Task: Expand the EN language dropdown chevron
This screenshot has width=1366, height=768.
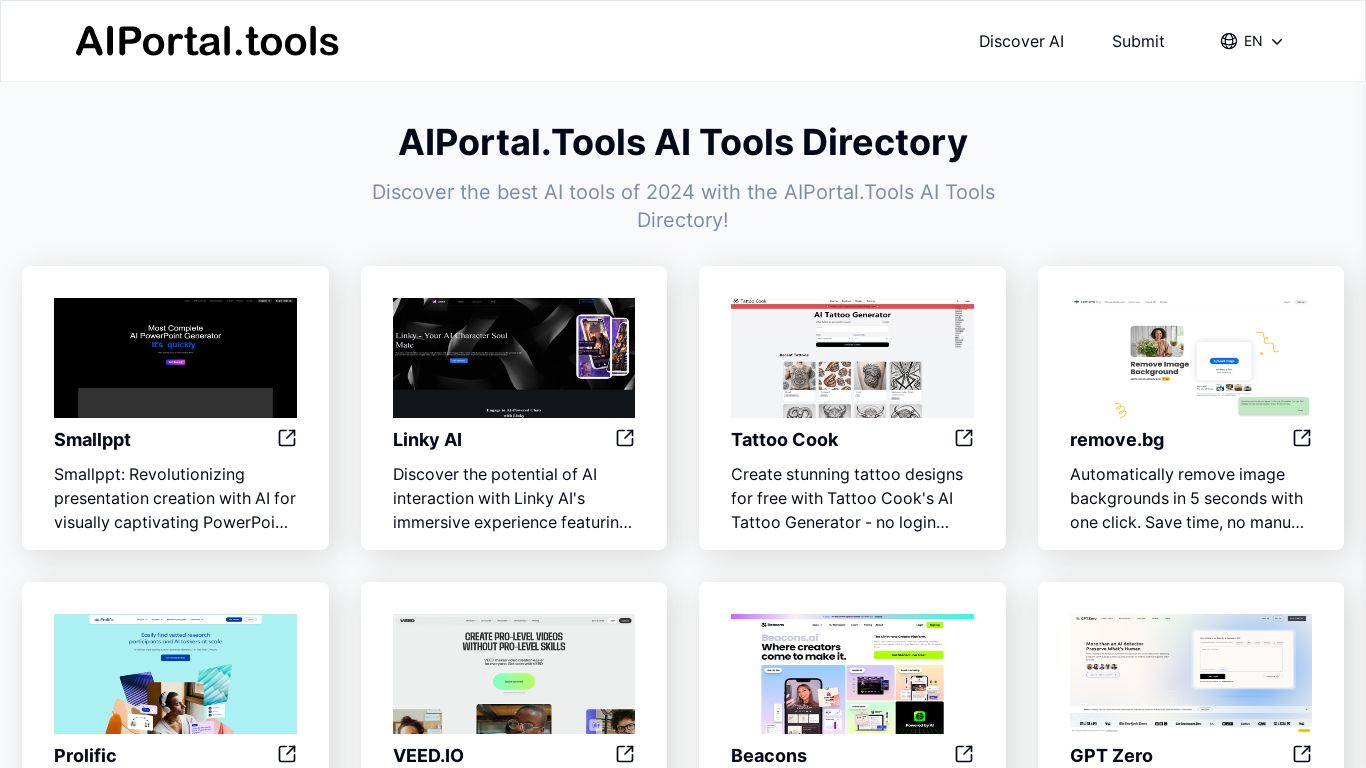Action: pos(1277,41)
